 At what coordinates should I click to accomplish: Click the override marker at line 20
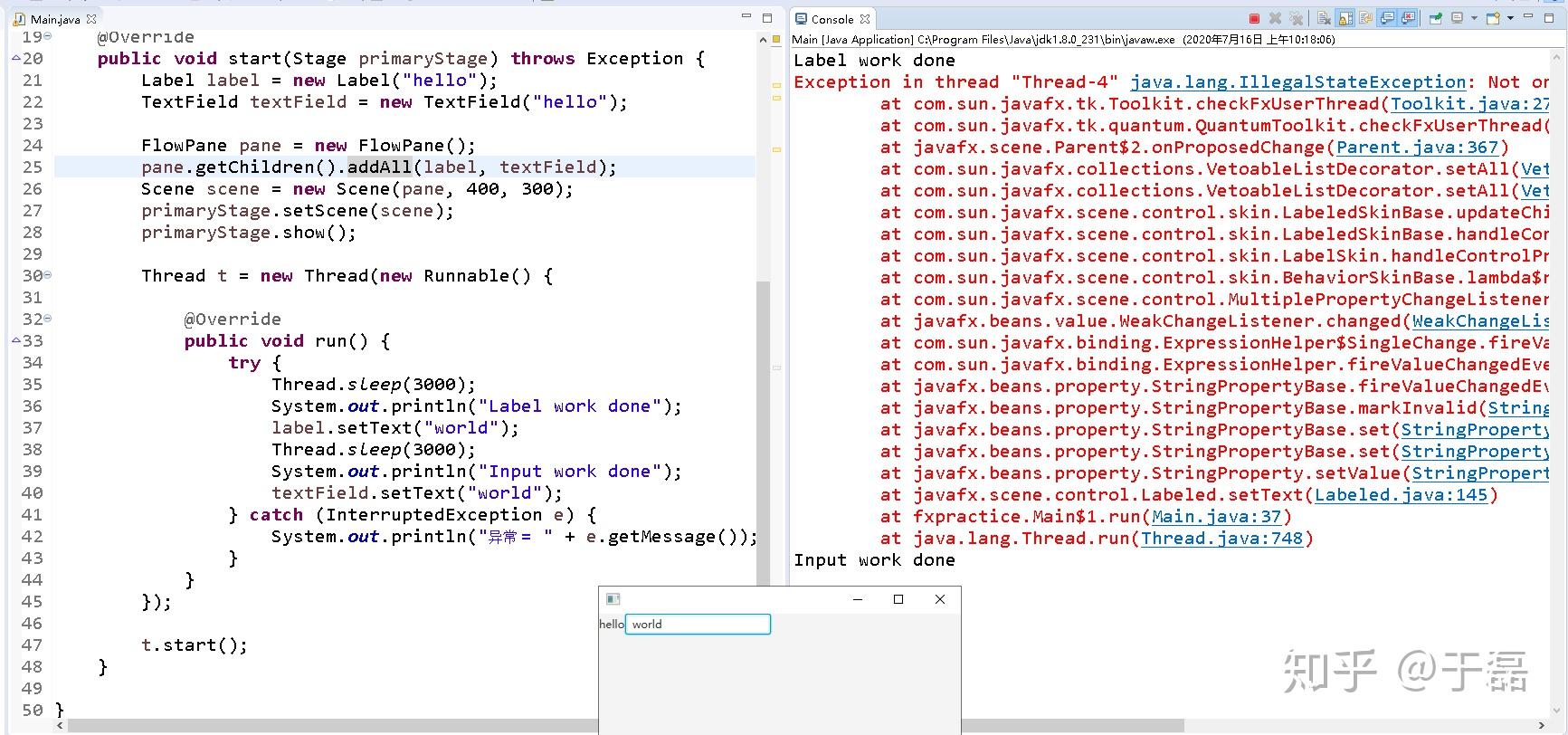pyautogui.click(x=16, y=59)
